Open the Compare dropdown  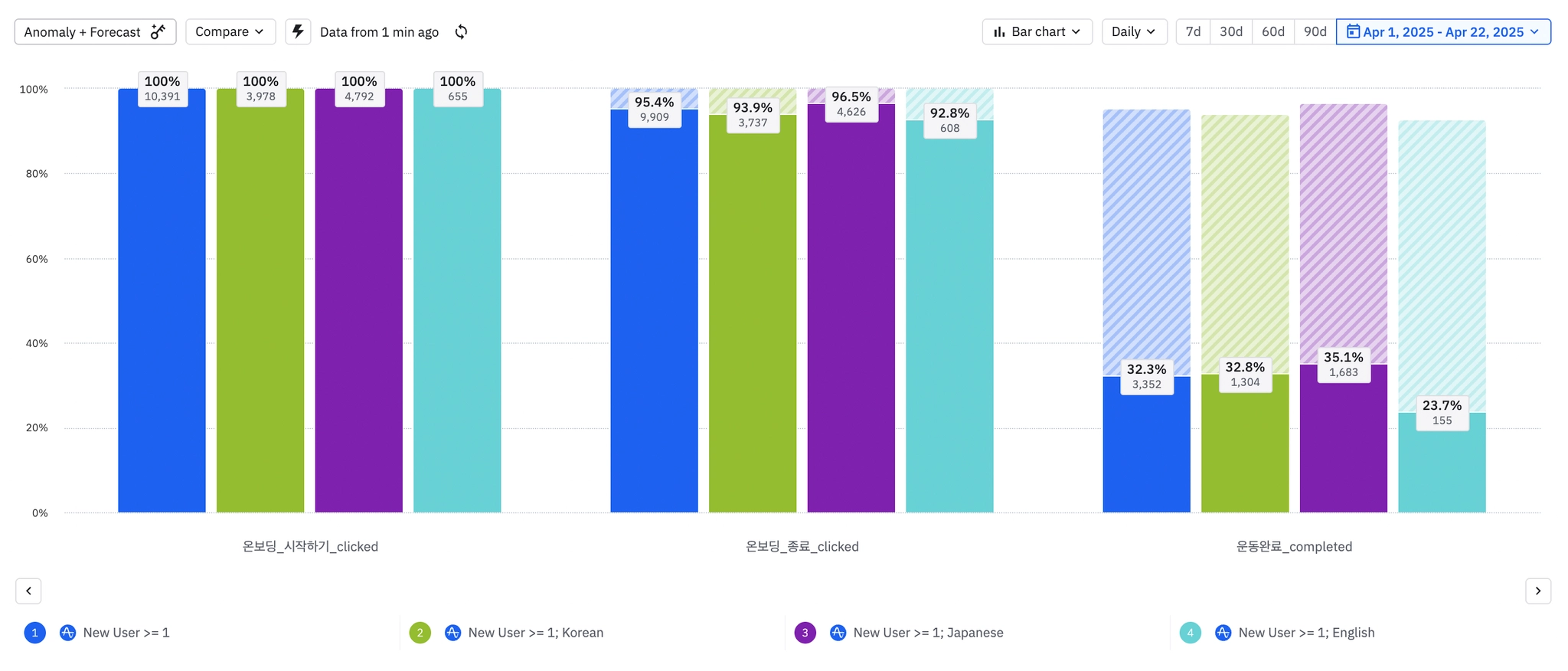click(230, 31)
